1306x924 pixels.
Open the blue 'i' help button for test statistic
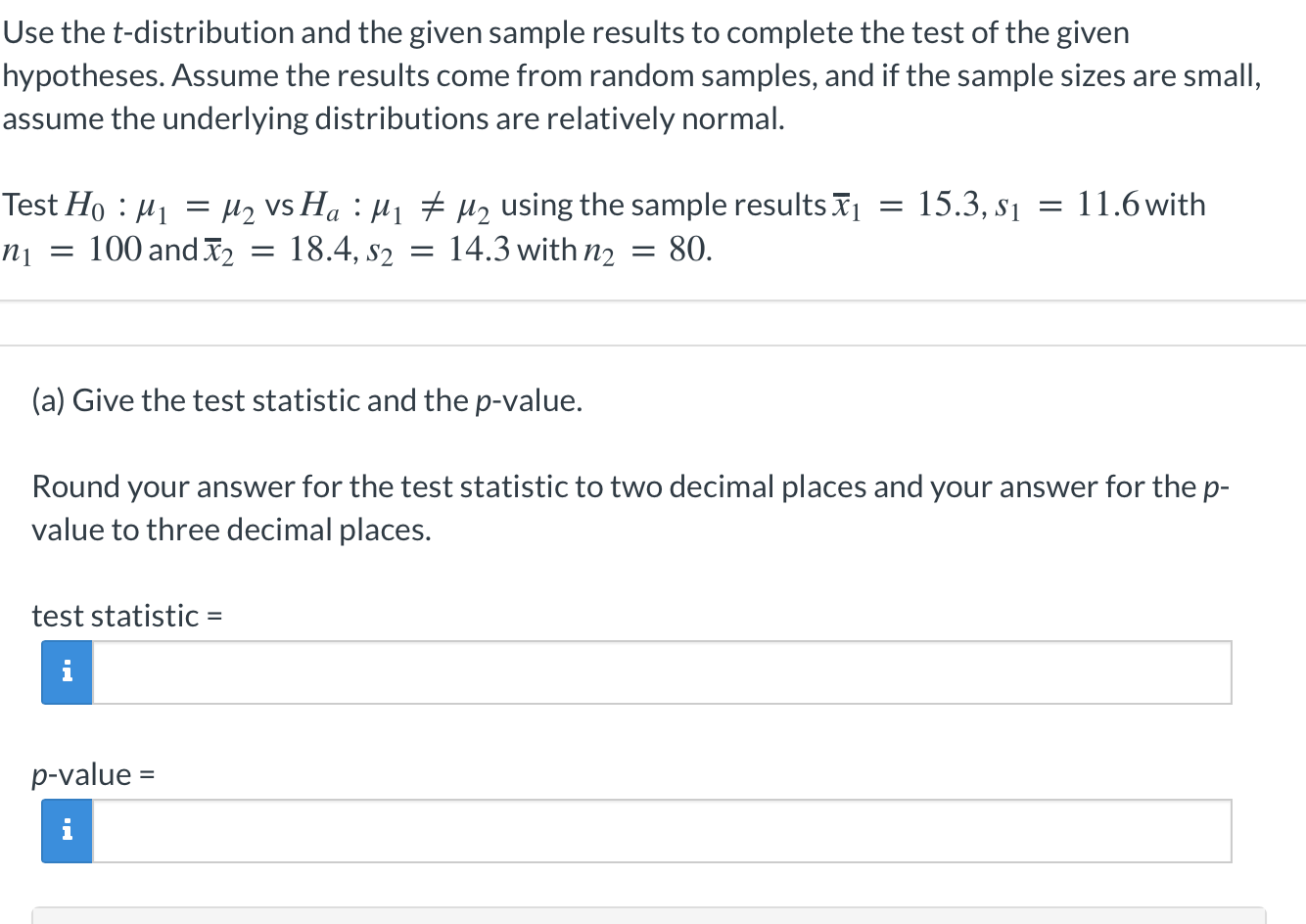click(x=66, y=671)
